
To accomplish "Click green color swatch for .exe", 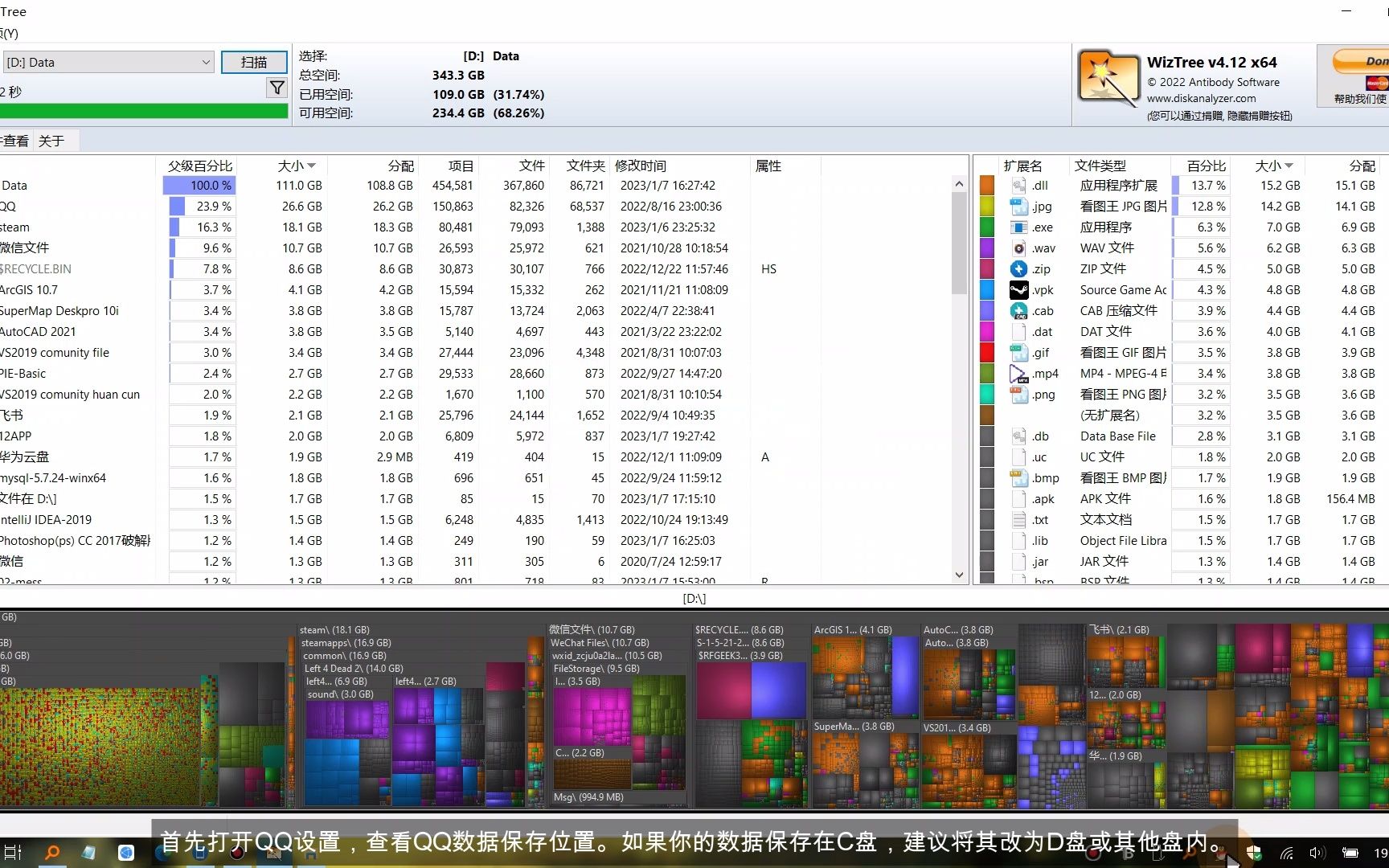I will 987,227.
